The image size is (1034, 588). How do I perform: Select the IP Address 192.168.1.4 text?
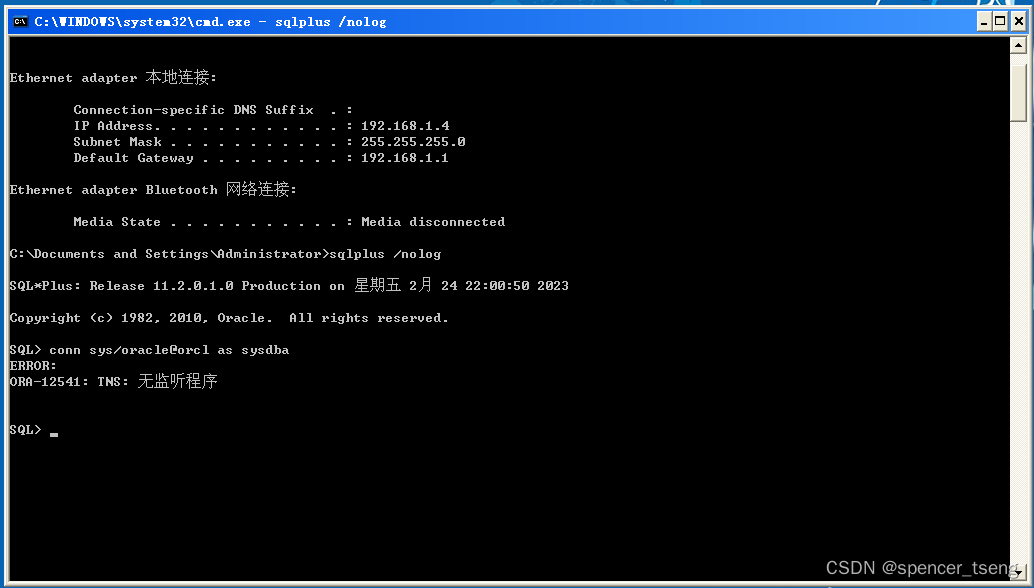(x=405, y=125)
